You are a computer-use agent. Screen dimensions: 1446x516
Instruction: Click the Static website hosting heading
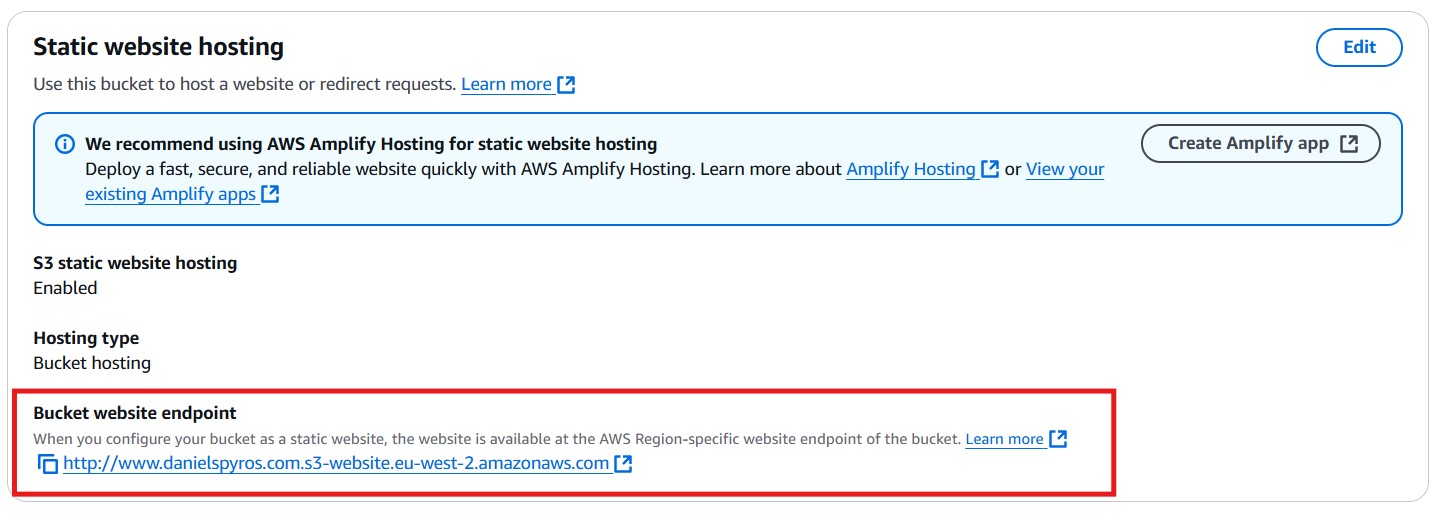click(159, 47)
